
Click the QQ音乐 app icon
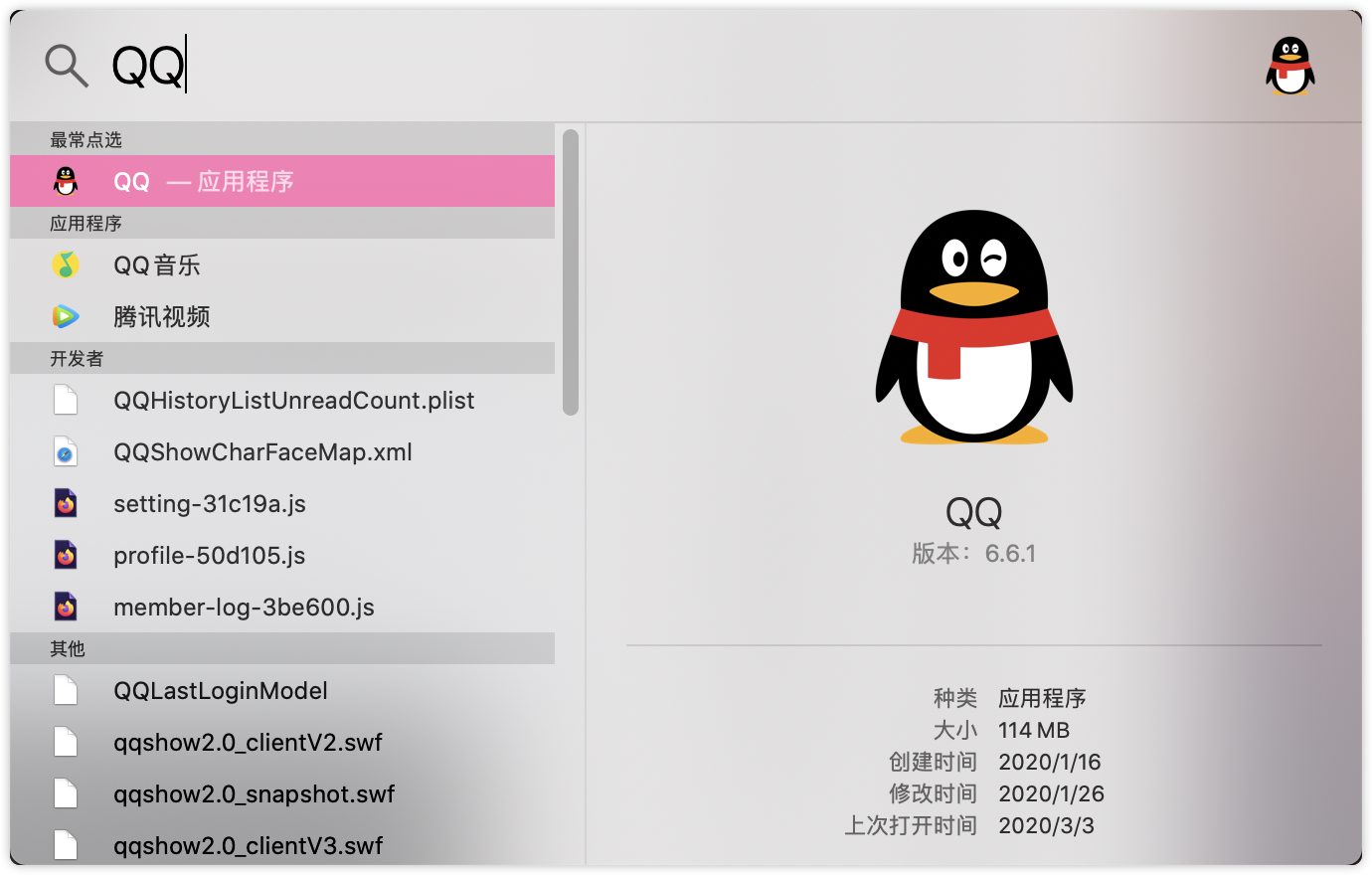(x=66, y=264)
